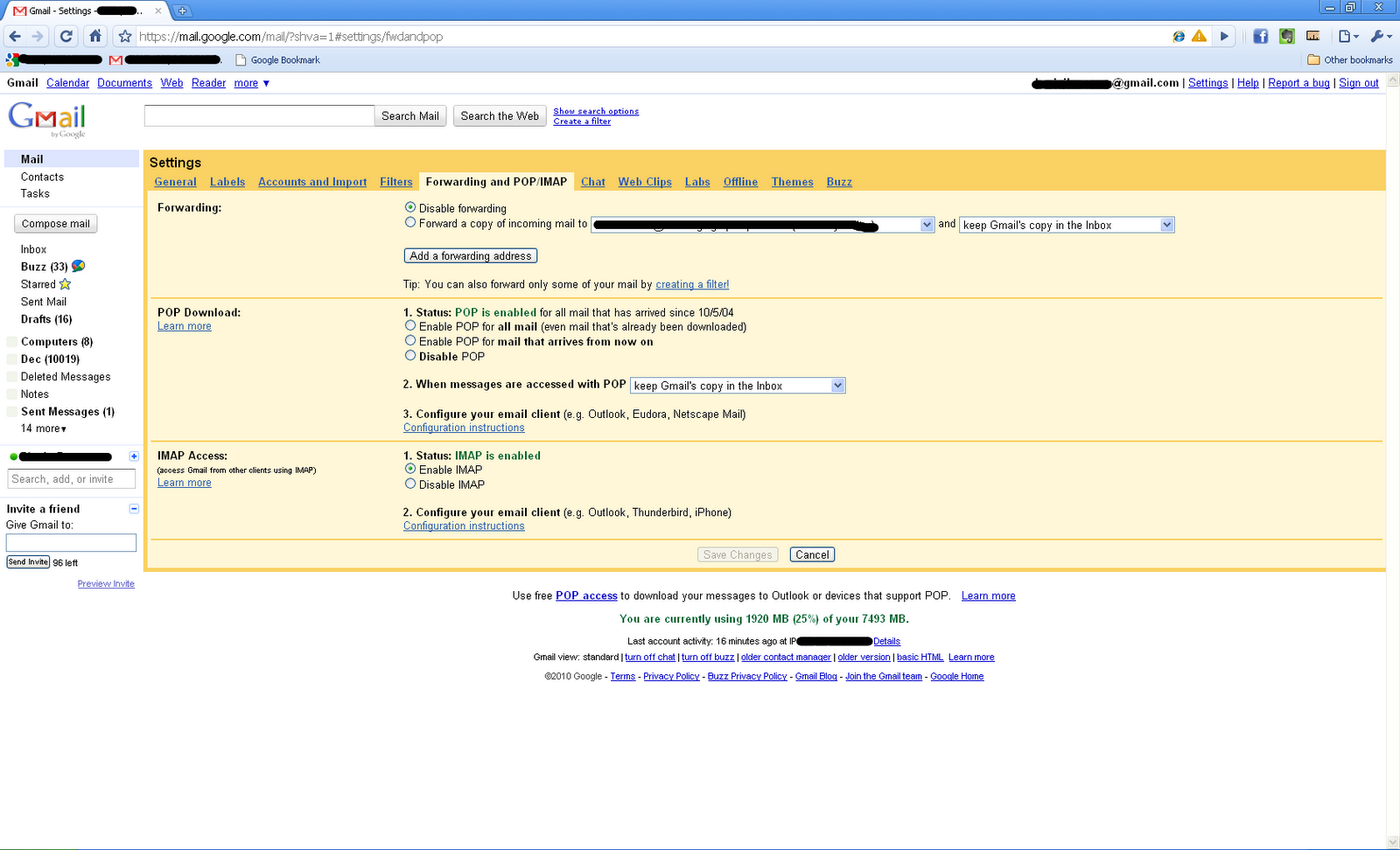Open the Evernote elephant extension
The width and height of the screenshot is (1400, 850).
click(x=1286, y=37)
